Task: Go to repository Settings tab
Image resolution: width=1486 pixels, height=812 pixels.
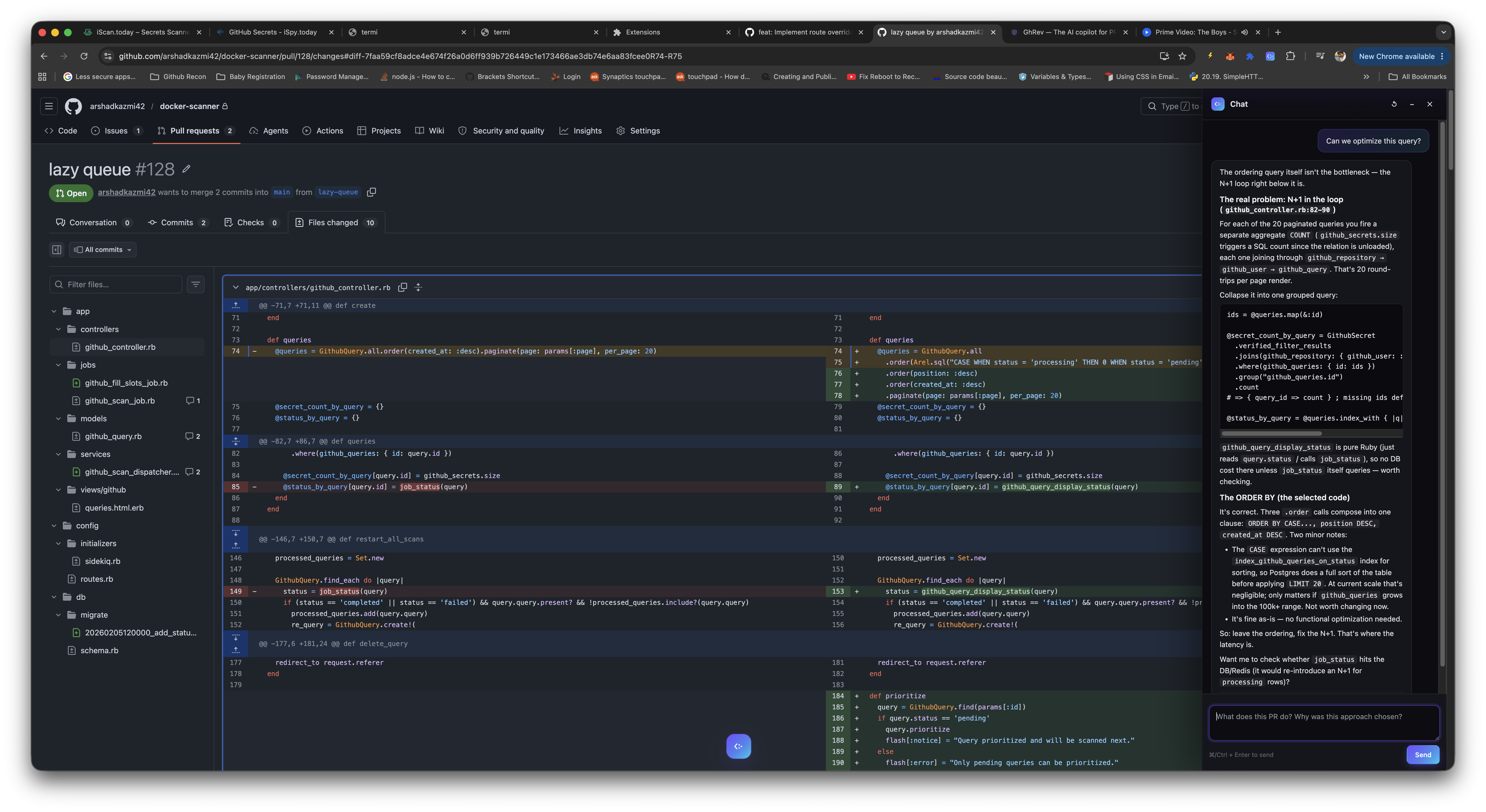Action: click(x=637, y=131)
